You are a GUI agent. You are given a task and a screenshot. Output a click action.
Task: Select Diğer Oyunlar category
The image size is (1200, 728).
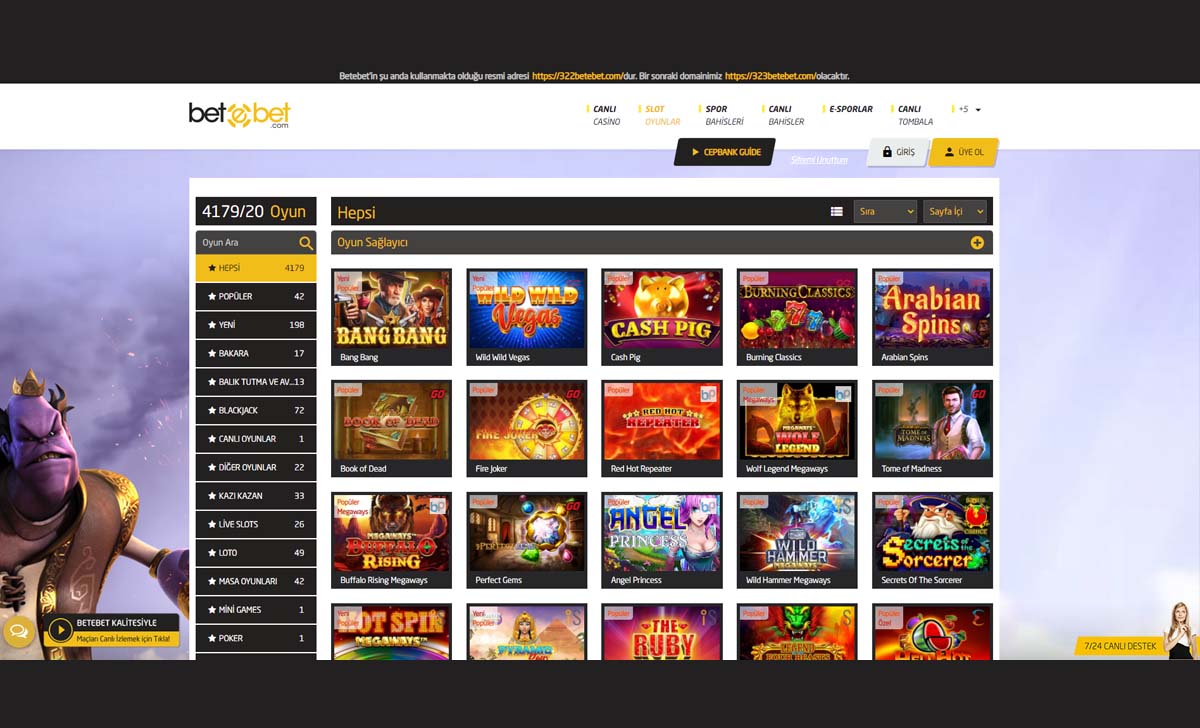(x=255, y=467)
